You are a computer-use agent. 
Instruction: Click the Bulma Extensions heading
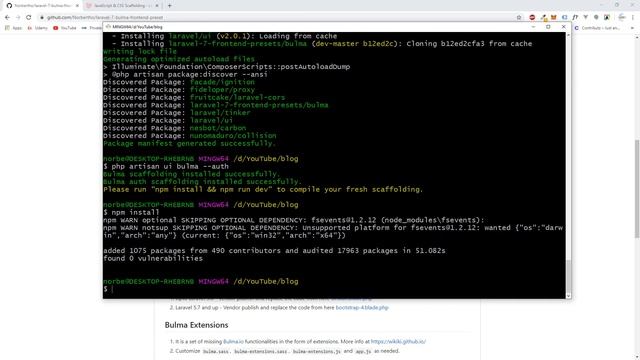pos(196,325)
